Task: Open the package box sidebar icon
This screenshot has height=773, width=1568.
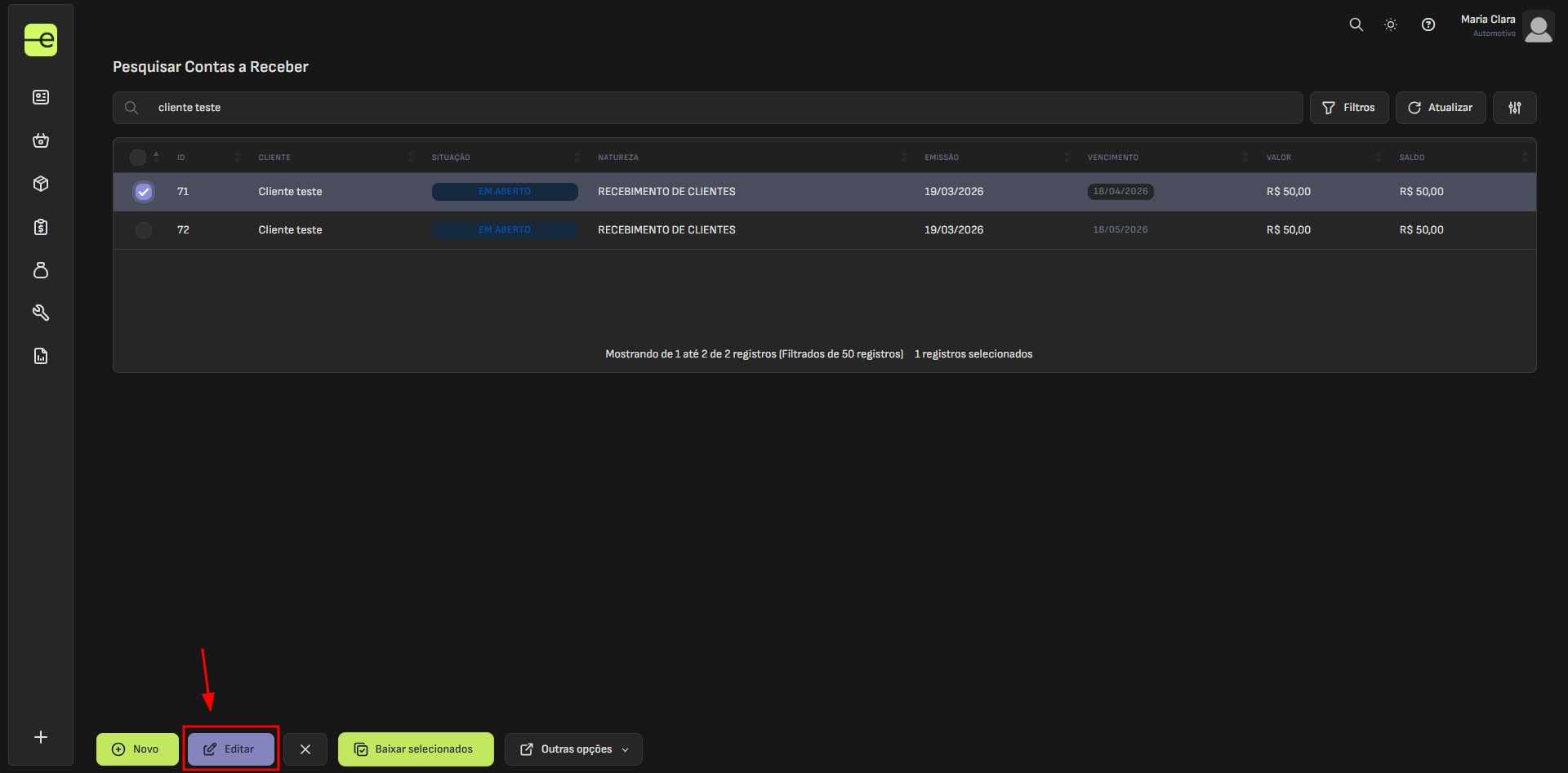Action: [41, 184]
